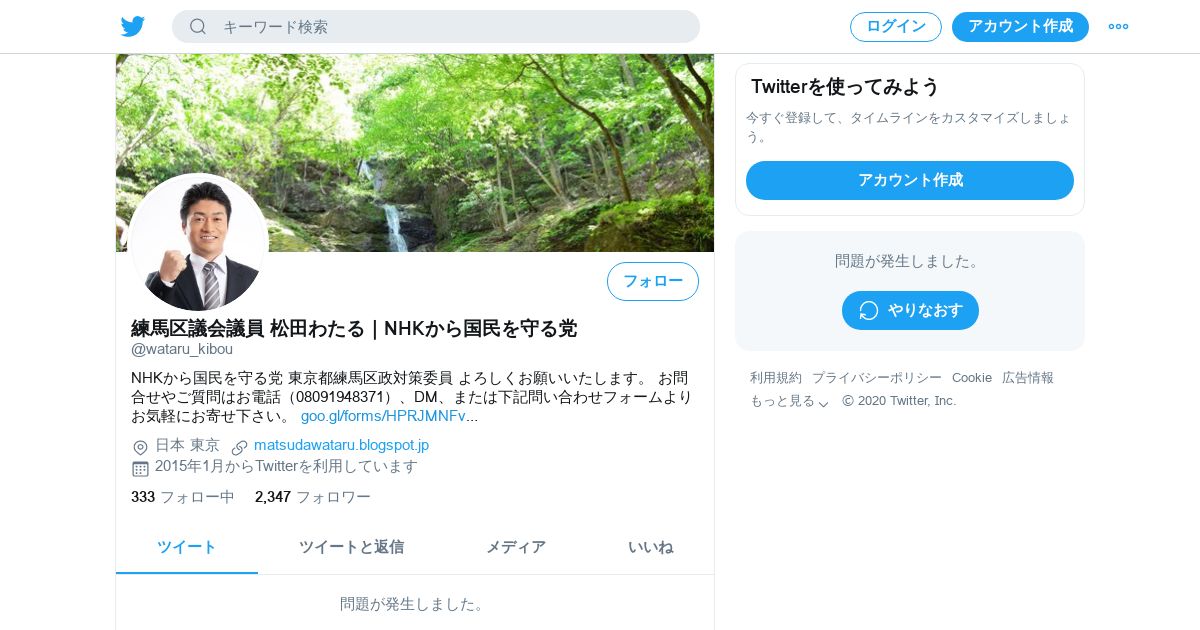Switch to ツイートと返信 tab
This screenshot has width=1200, height=630.
(351, 547)
